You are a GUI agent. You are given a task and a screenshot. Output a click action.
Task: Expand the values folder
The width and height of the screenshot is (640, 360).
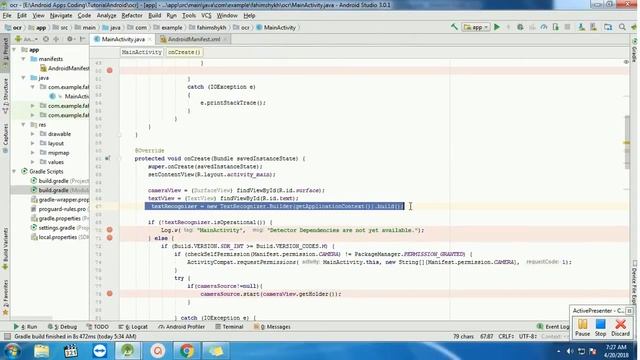pyautogui.click(x=33, y=162)
